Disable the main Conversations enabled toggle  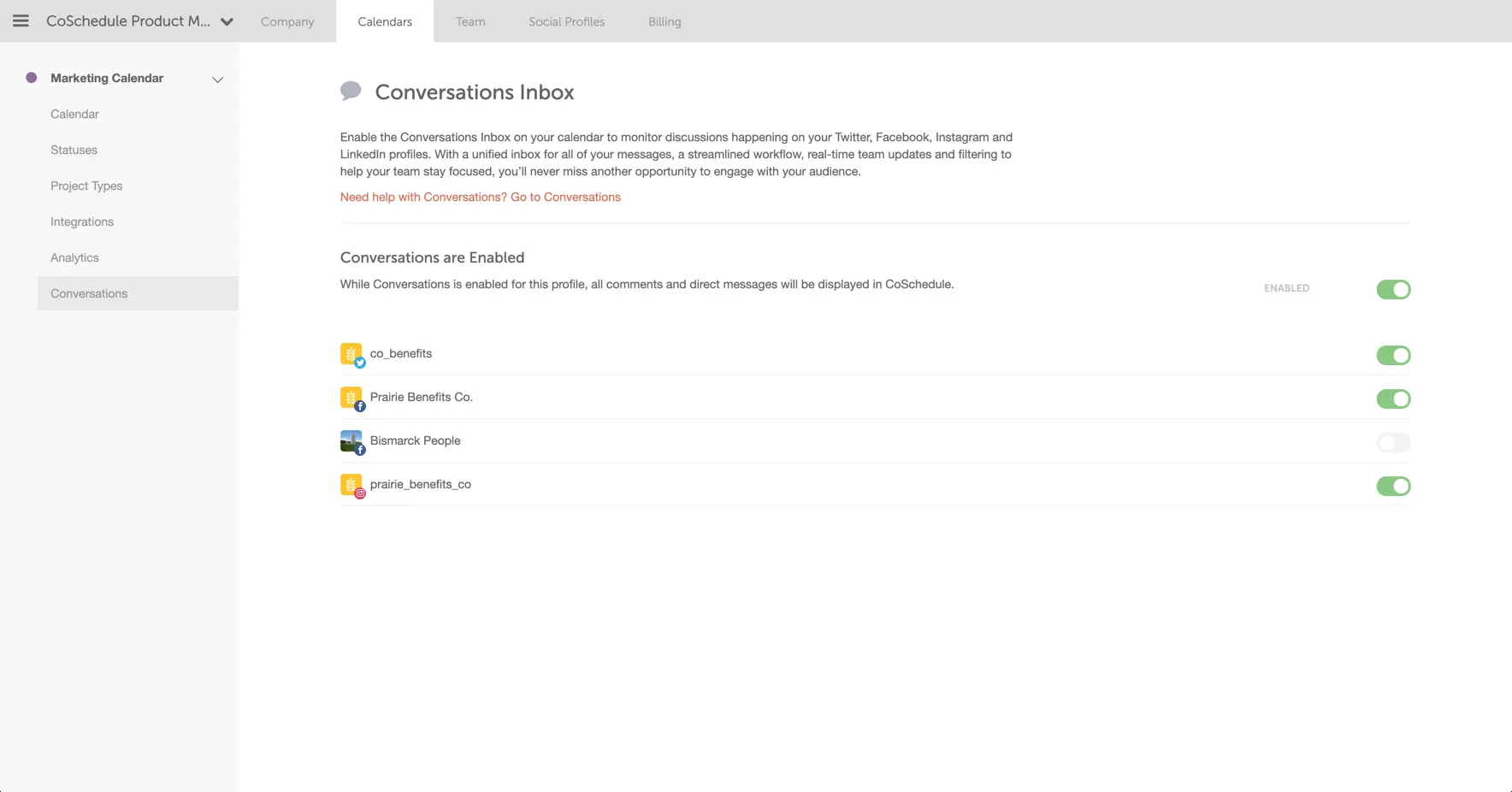coord(1393,289)
